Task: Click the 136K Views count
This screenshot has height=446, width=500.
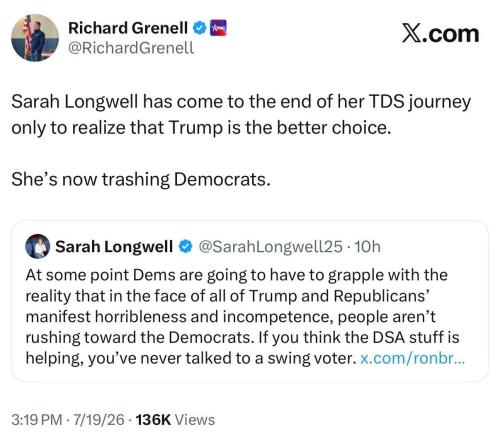Action: 175,420
